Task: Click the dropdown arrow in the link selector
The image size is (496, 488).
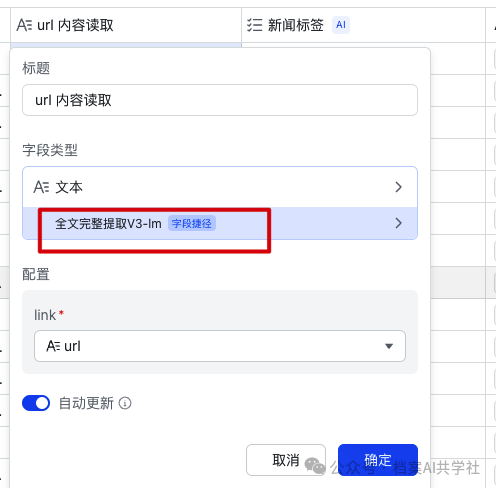Action: pos(389,346)
